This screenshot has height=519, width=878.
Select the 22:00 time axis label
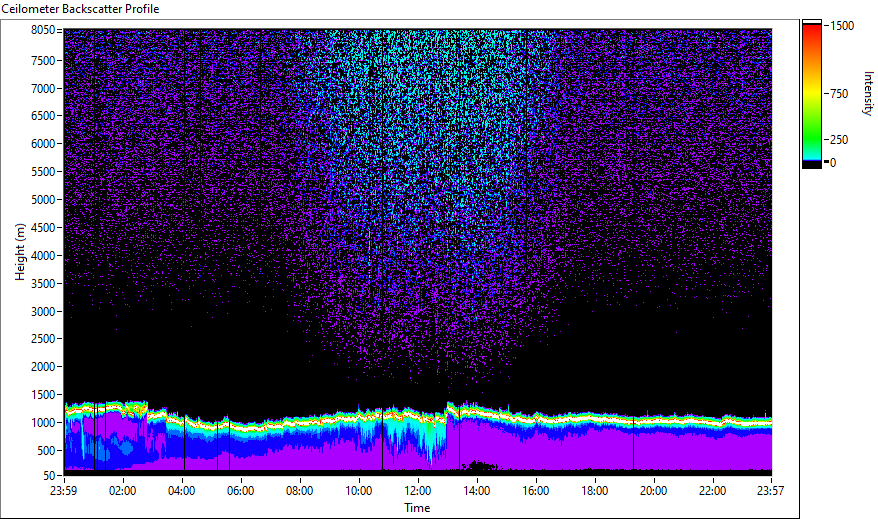[712, 491]
